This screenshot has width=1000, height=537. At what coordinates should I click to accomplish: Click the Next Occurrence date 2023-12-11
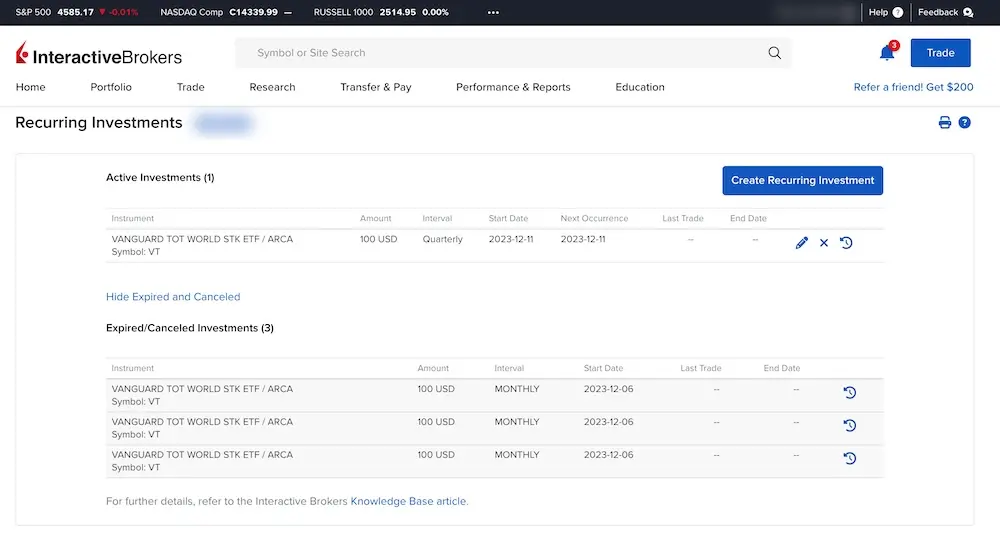583,239
